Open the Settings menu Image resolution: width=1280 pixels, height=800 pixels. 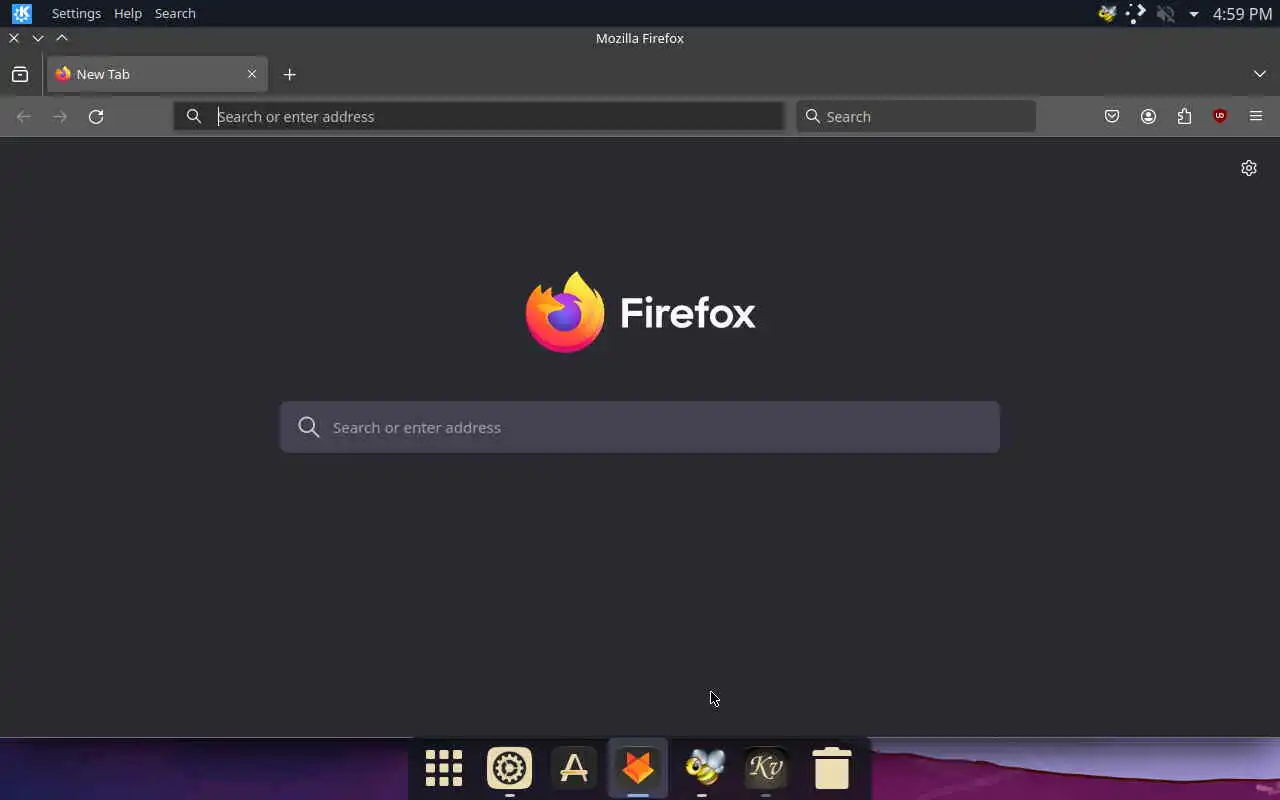pyautogui.click(x=76, y=13)
